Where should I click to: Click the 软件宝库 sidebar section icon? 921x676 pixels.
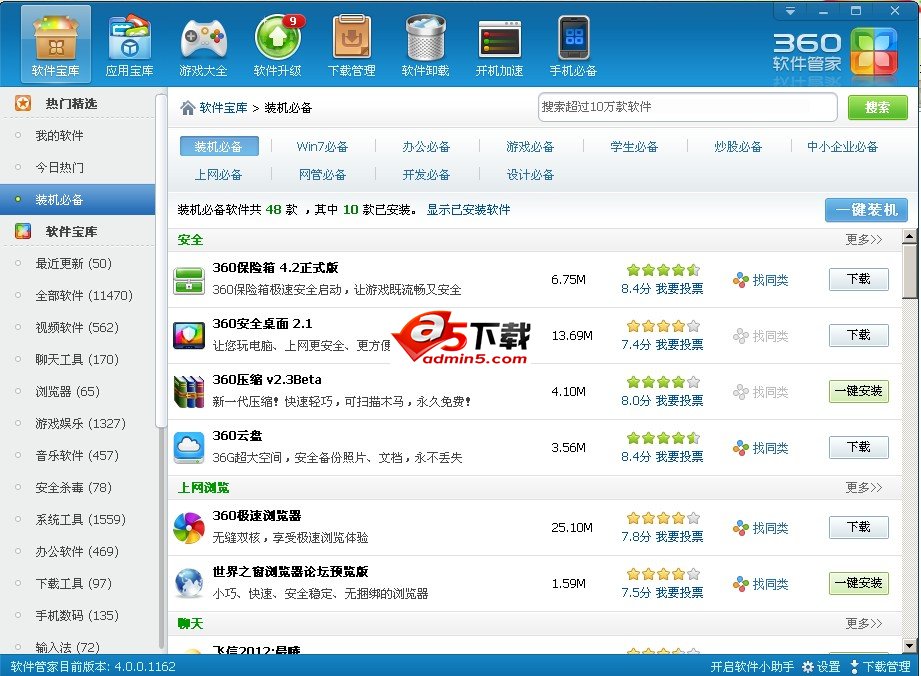[23, 231]
